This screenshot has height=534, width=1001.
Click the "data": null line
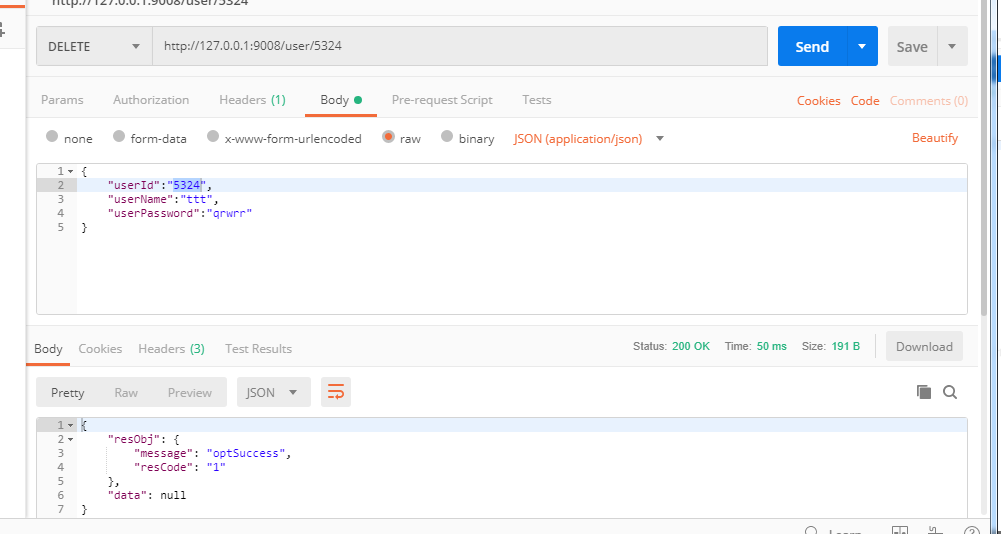pos(147,495)
